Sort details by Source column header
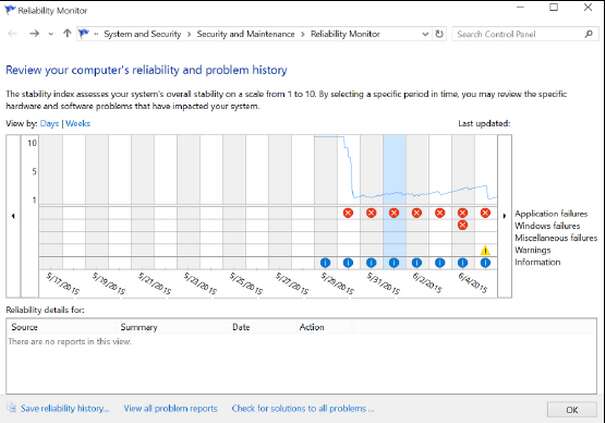Image resolution: width=605 pixels, height=423 pixels. 25,327
